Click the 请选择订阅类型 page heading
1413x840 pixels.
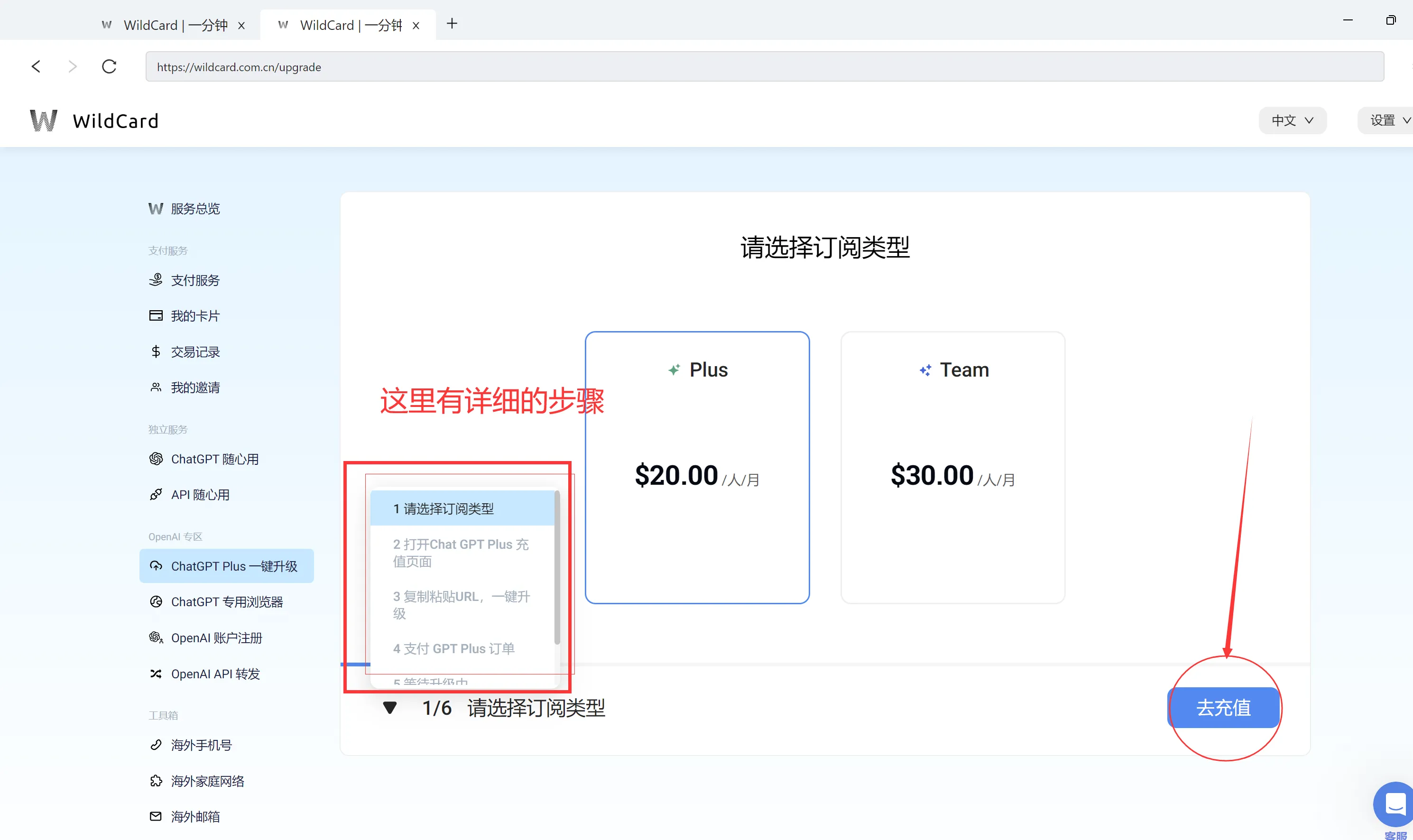(825, 248)
